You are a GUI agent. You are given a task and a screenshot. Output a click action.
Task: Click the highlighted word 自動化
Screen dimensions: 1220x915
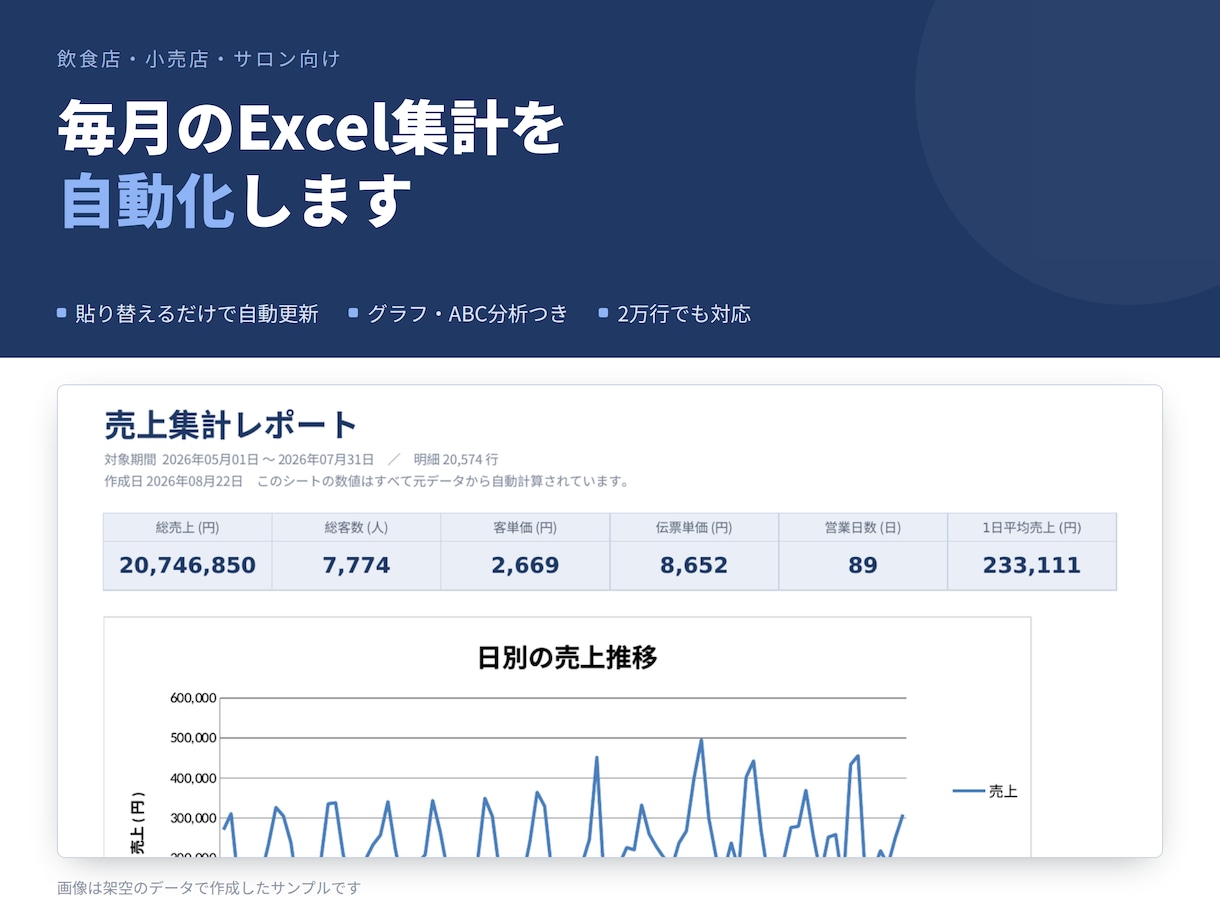[x=147, y=201]
